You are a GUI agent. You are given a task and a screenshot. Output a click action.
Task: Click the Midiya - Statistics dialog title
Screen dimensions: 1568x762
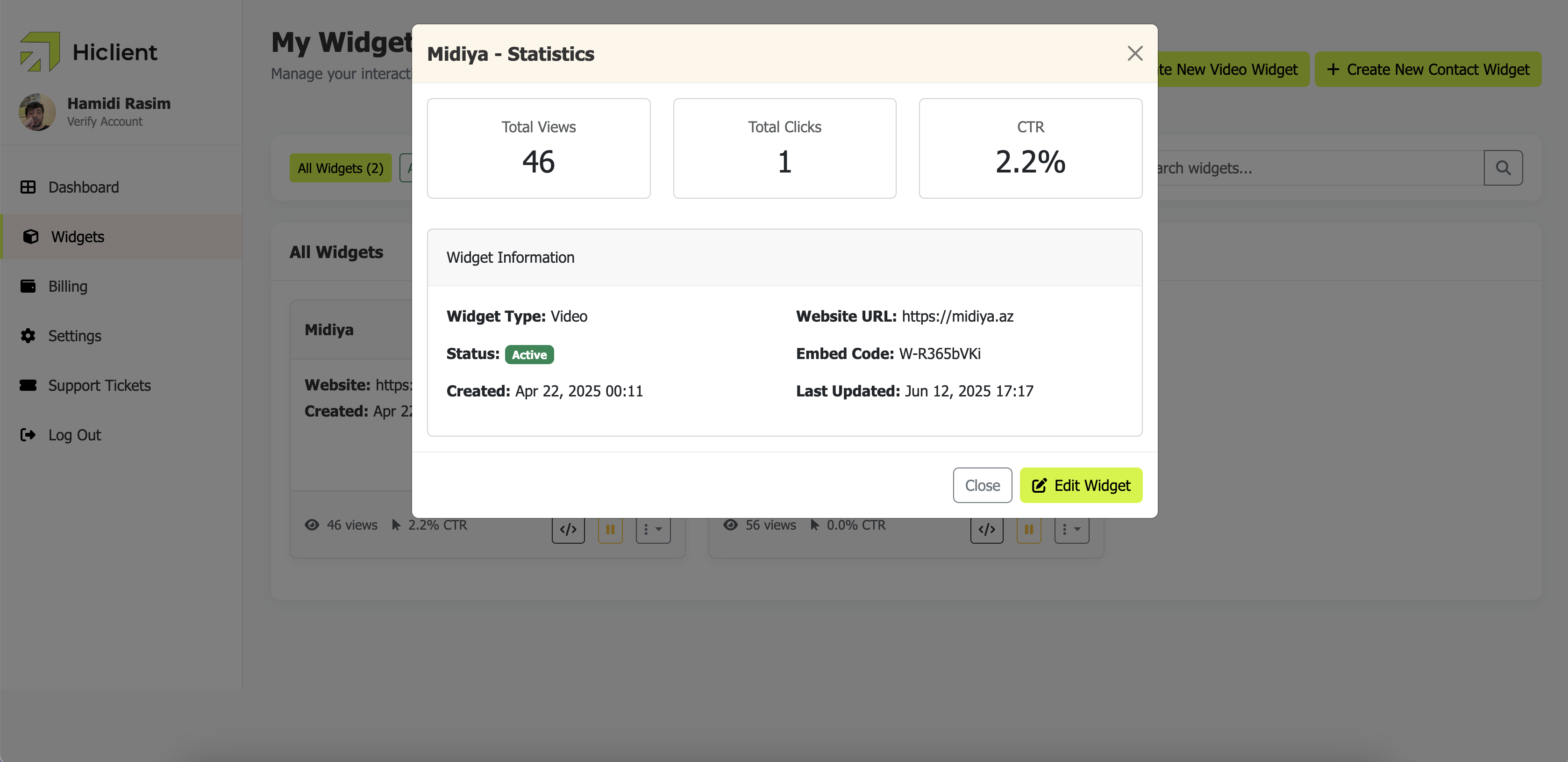tap(511, 54)
